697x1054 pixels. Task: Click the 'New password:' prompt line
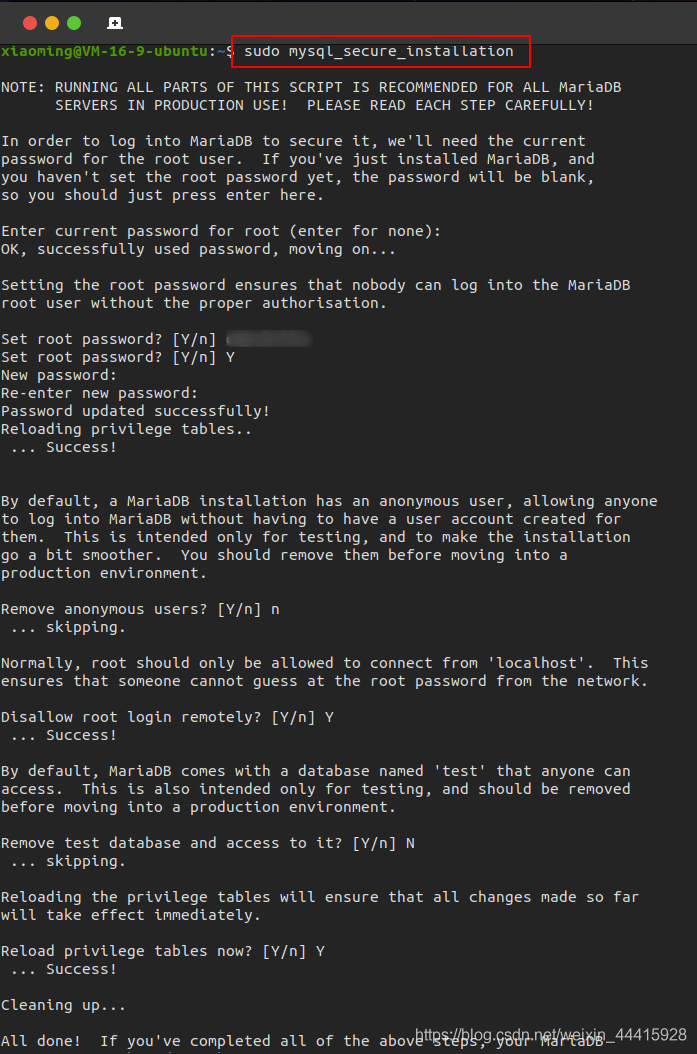59,375
